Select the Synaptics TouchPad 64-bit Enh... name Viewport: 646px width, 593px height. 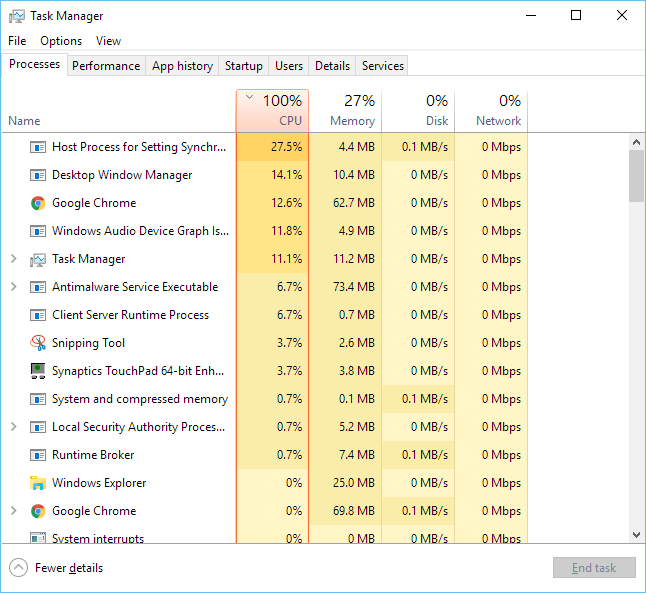(x=138, y=371)
